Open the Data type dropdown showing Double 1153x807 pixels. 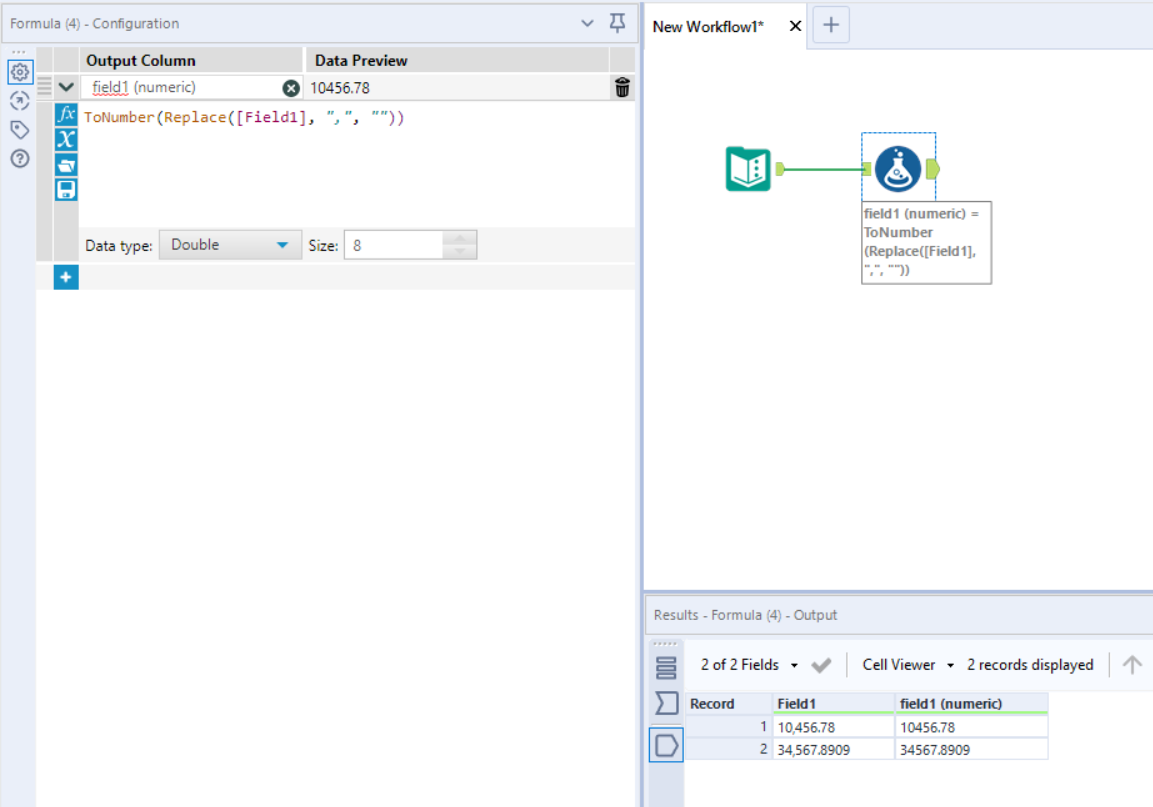tap(230, 244)
